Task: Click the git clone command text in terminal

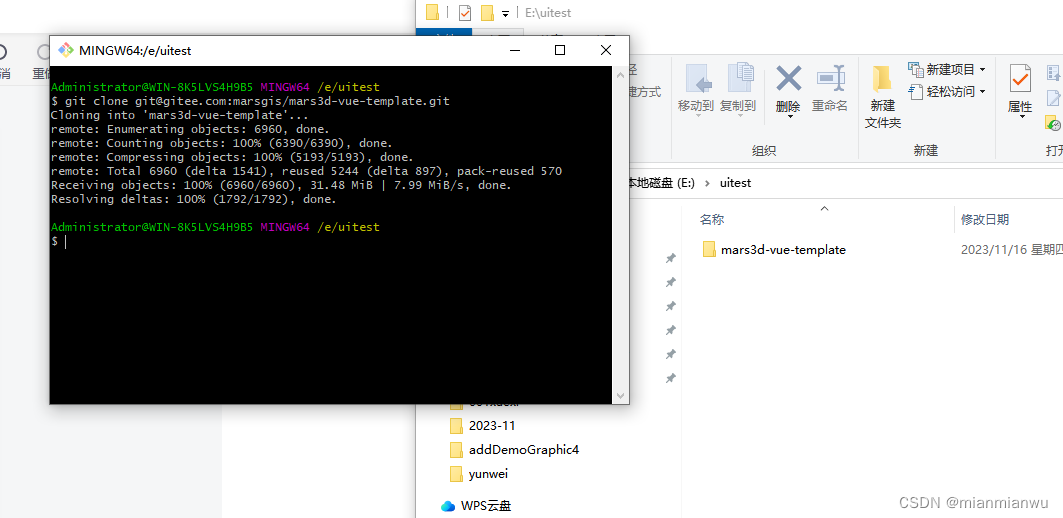Action: point(257,101)
